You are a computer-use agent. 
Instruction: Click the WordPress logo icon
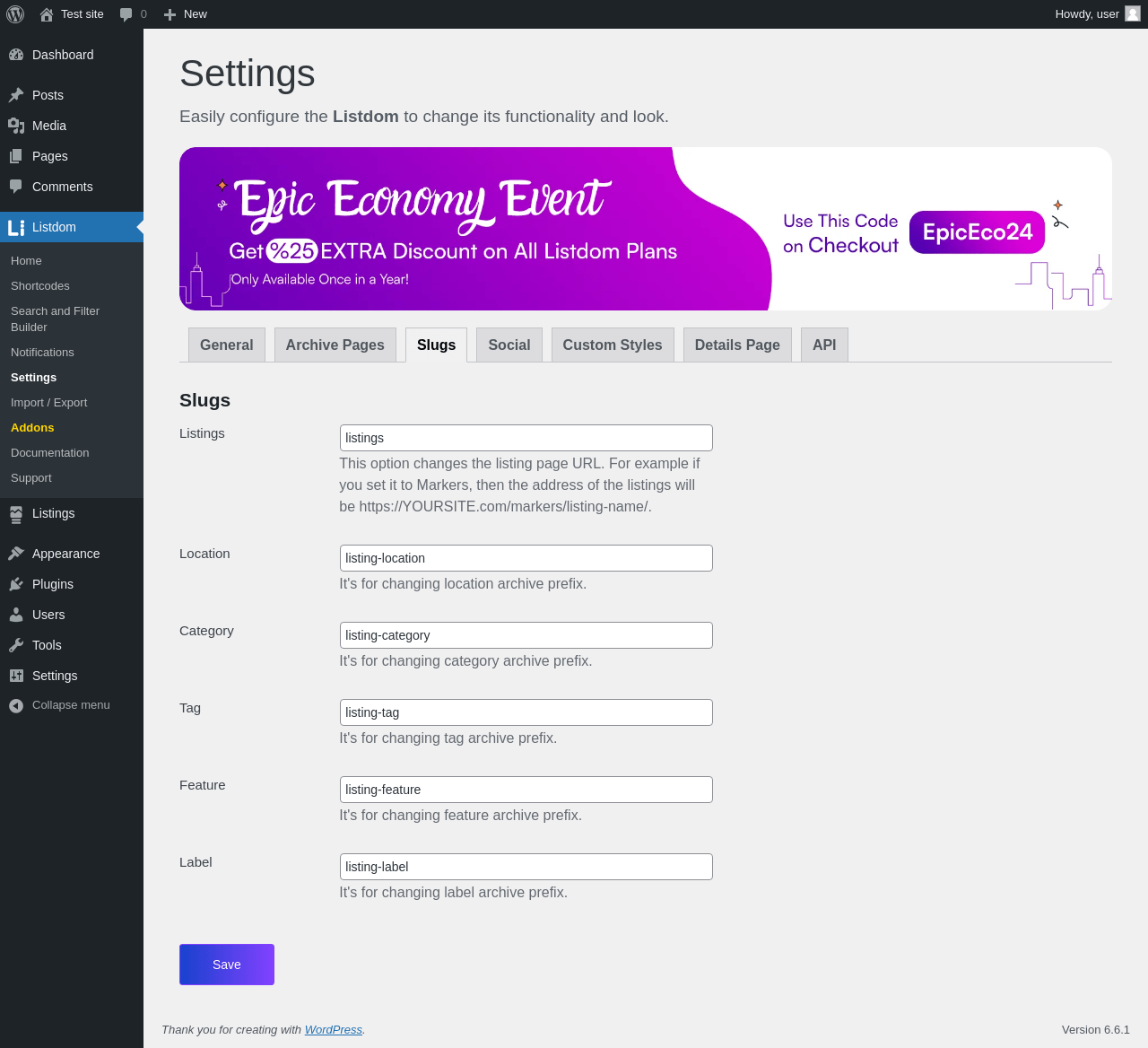[x=15, y=14]
